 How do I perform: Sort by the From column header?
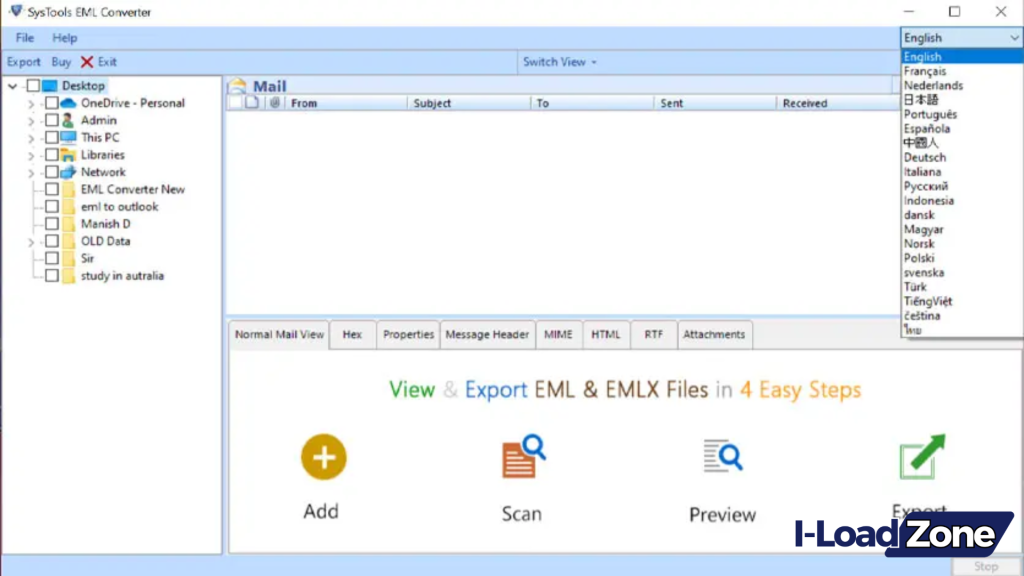(x=346, y=103)
